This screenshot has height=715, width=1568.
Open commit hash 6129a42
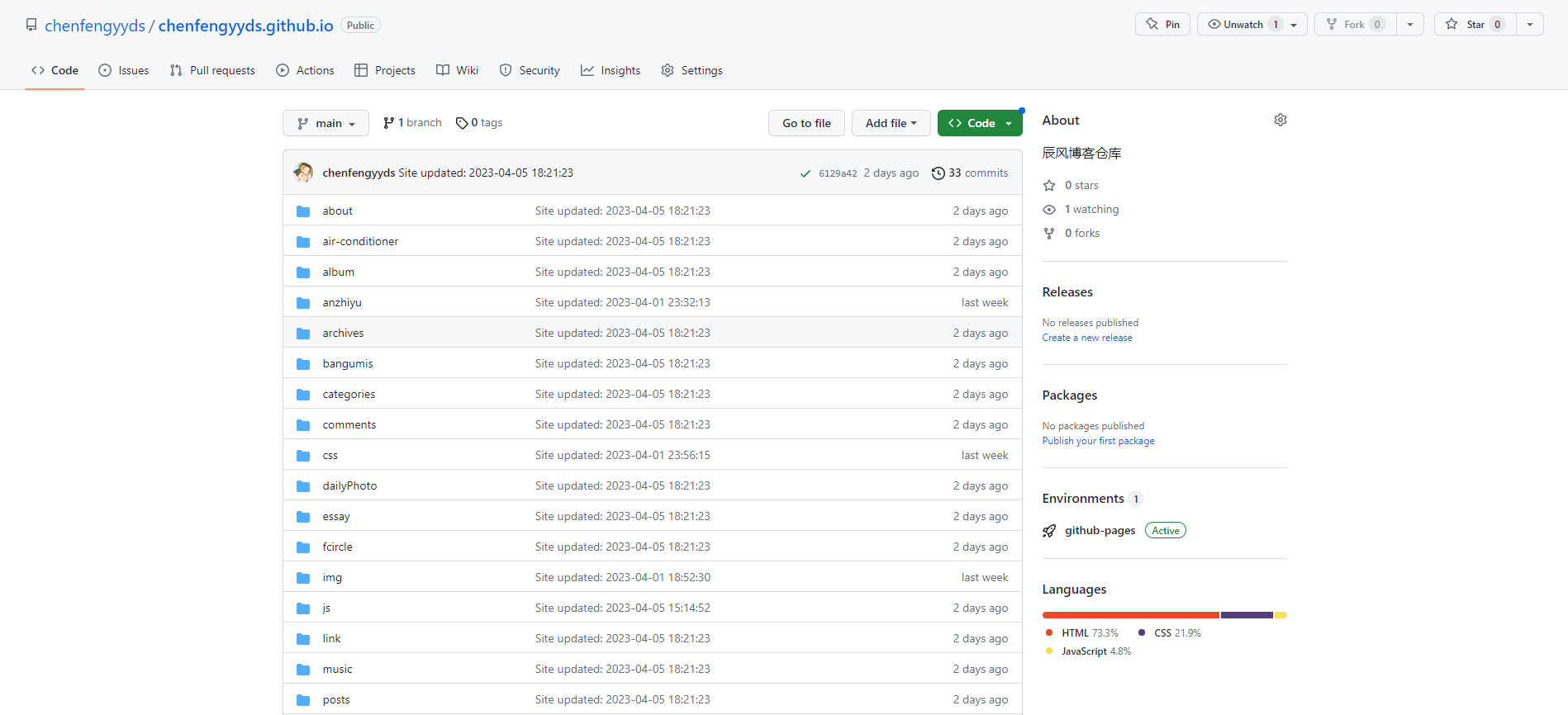(838, 173)
